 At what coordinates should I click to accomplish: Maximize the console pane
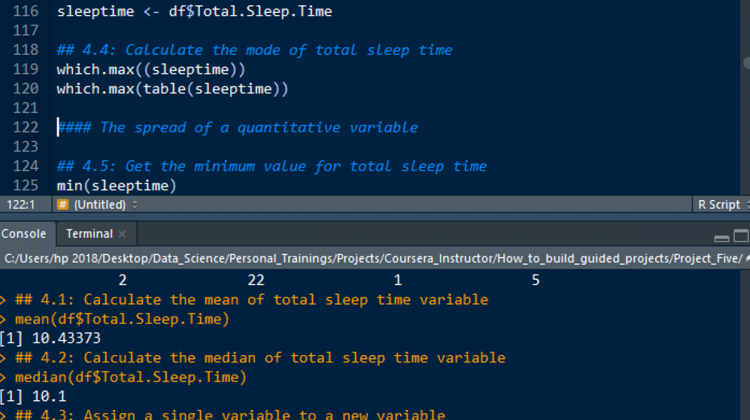(x=739, y=237)
